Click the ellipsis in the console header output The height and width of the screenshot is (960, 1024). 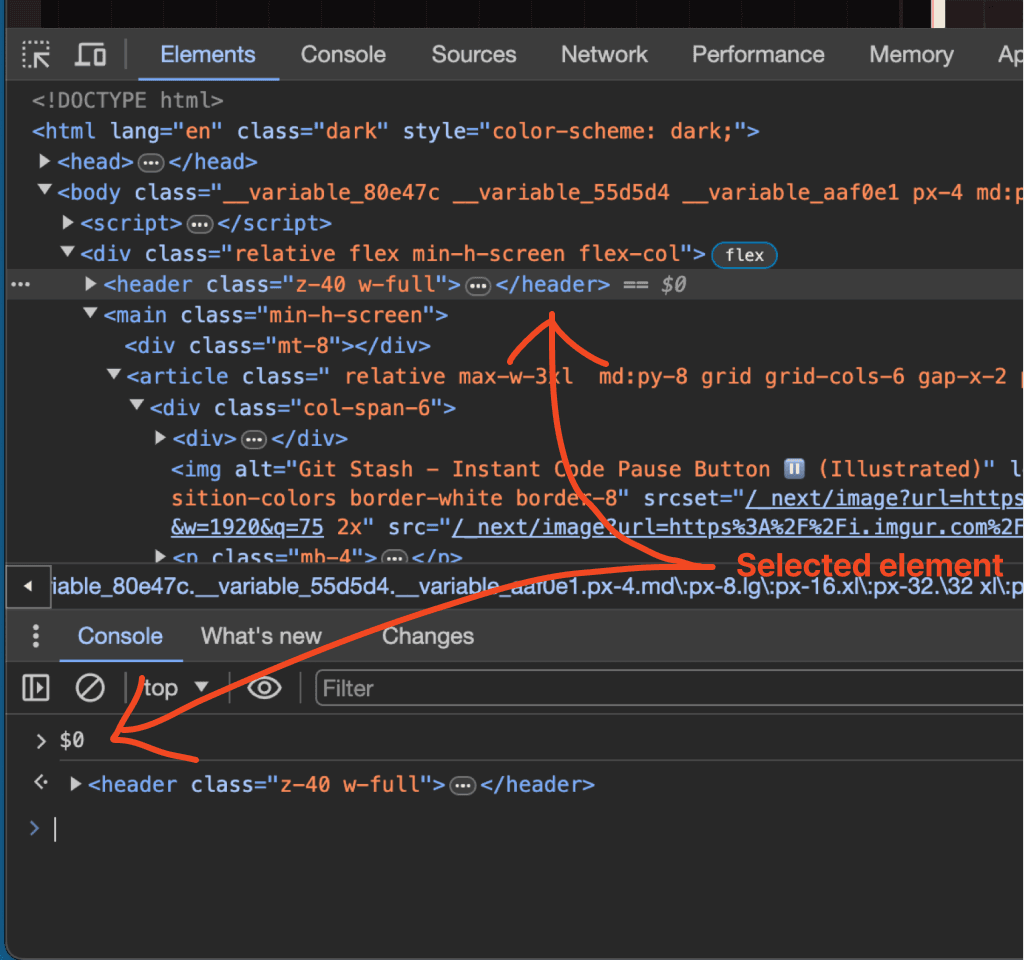click(x=462, y=786)
